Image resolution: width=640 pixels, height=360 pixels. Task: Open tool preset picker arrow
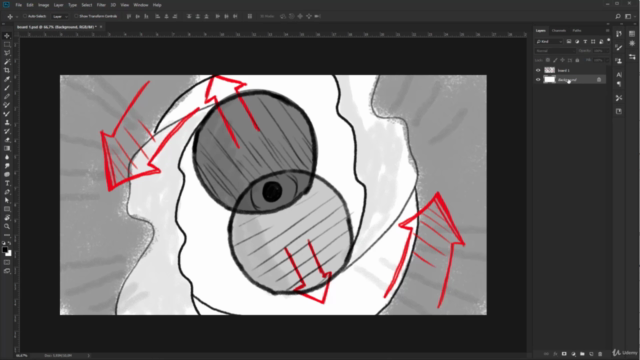(x=17, y=17)
